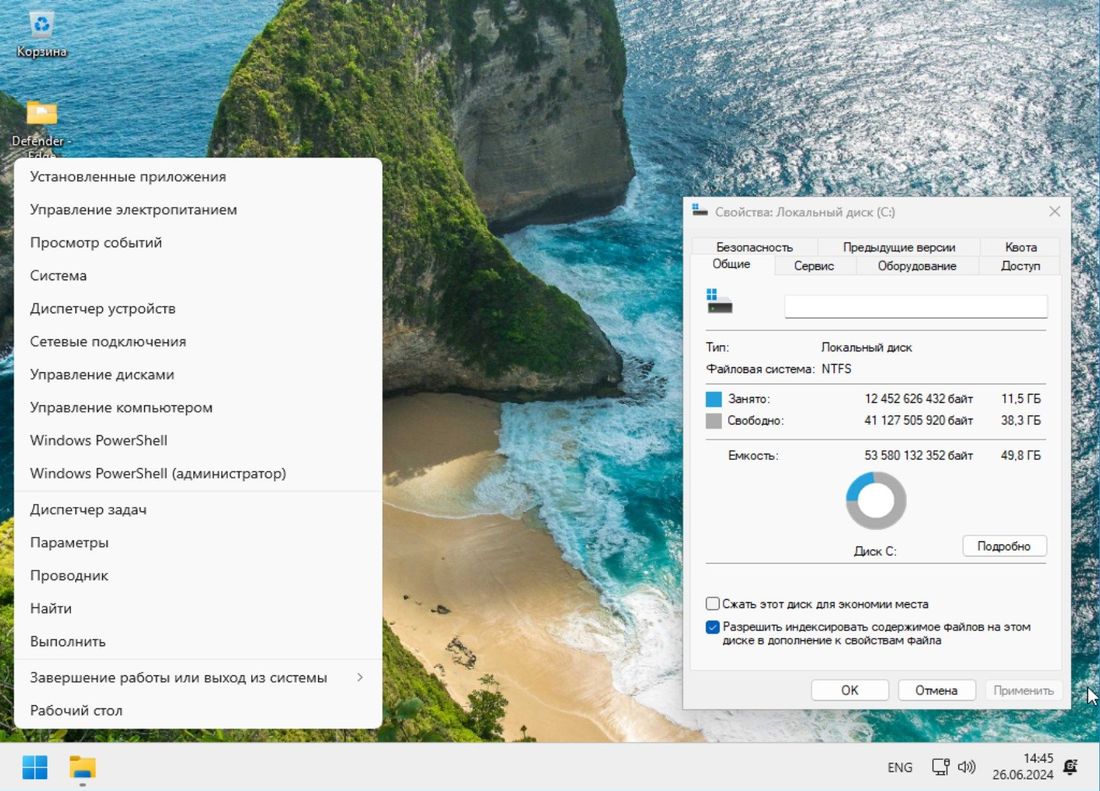The height and width of the screenshot is (791, 1100).
Task: Click the Подробно button
Action: (1004, 546)
